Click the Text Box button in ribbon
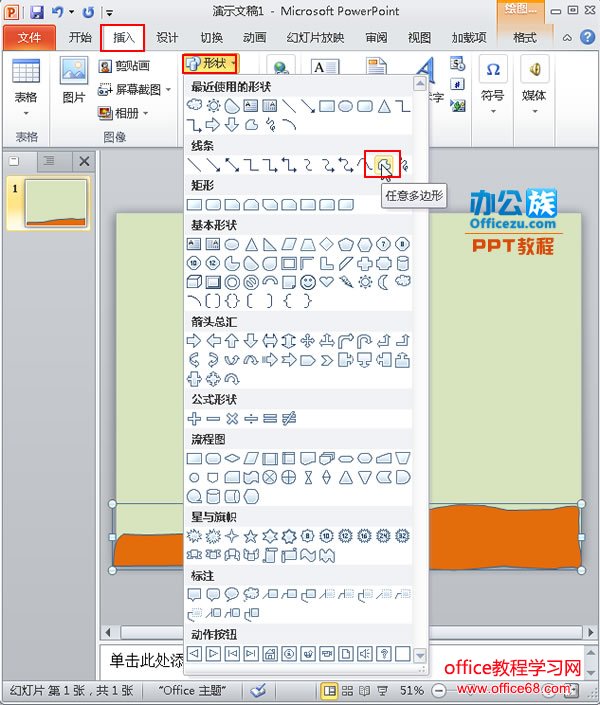600x705 pixels. click(x=325, y=67)
